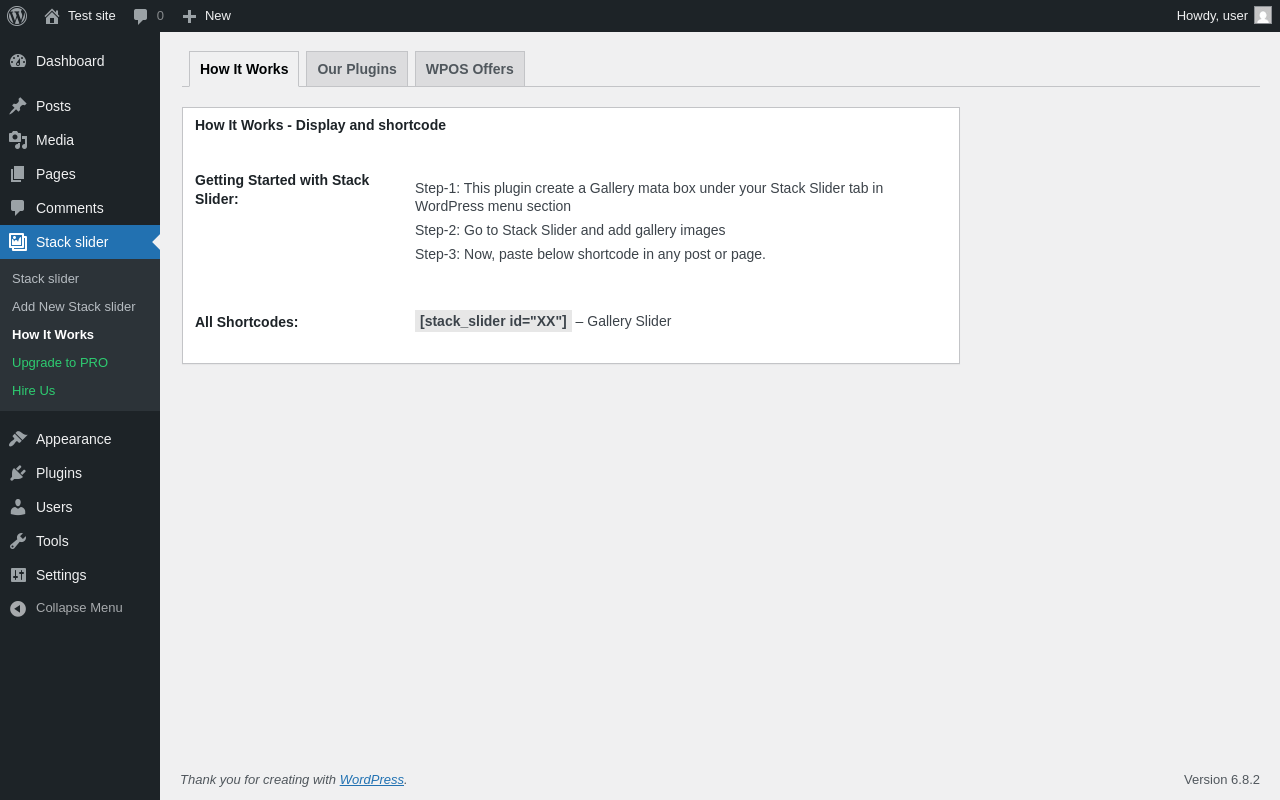Image resolution: width=1280 pixels, height=800 pixels.
Task: Open Stack slider submenu item
Action: click(x=46, y=279)
